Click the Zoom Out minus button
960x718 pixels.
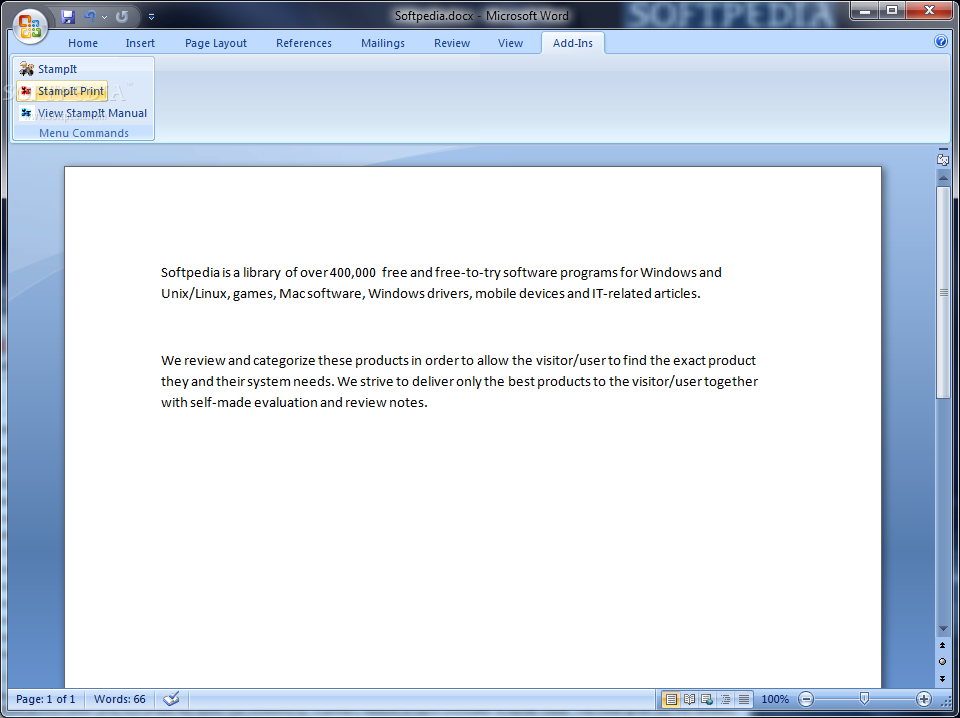pos(806,699)
